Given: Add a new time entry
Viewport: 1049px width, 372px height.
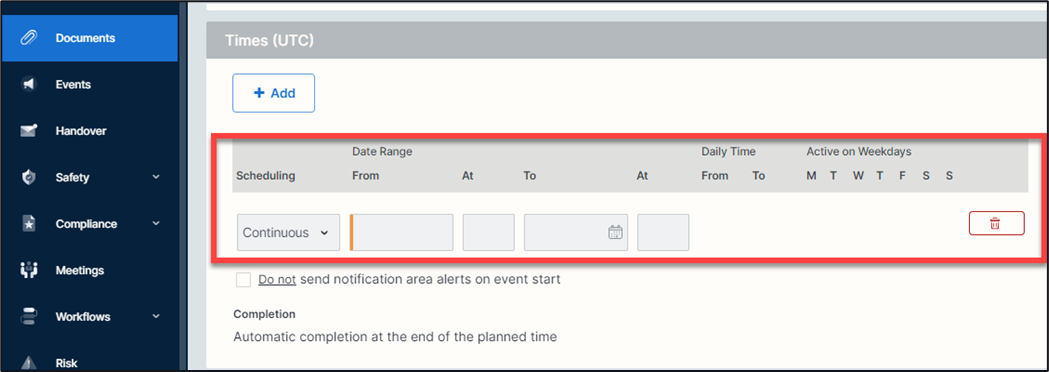Looking at the screenshot, I should pyautogui.click(x=274, y=93).
